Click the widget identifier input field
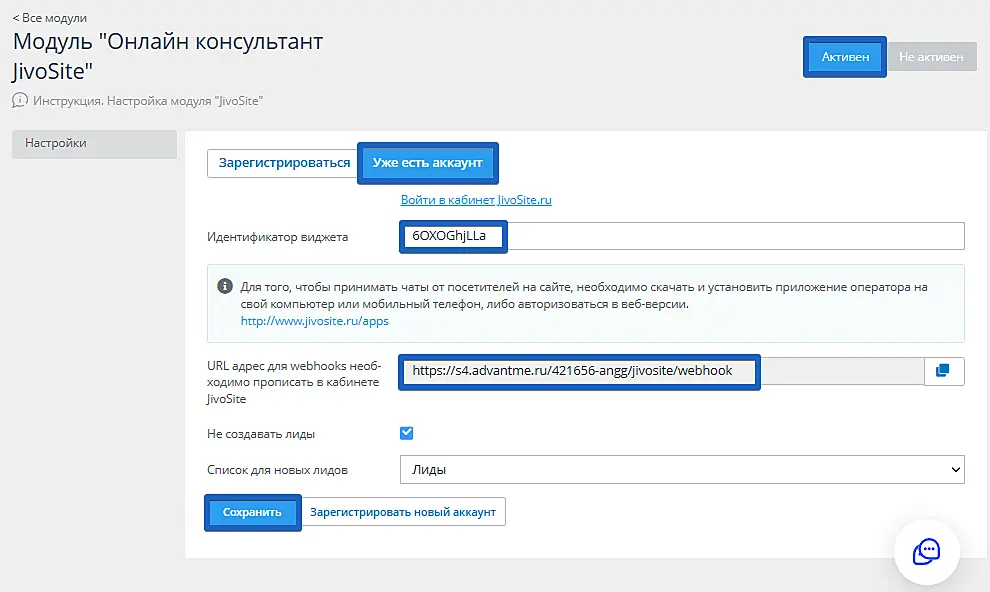 point(680,237)
